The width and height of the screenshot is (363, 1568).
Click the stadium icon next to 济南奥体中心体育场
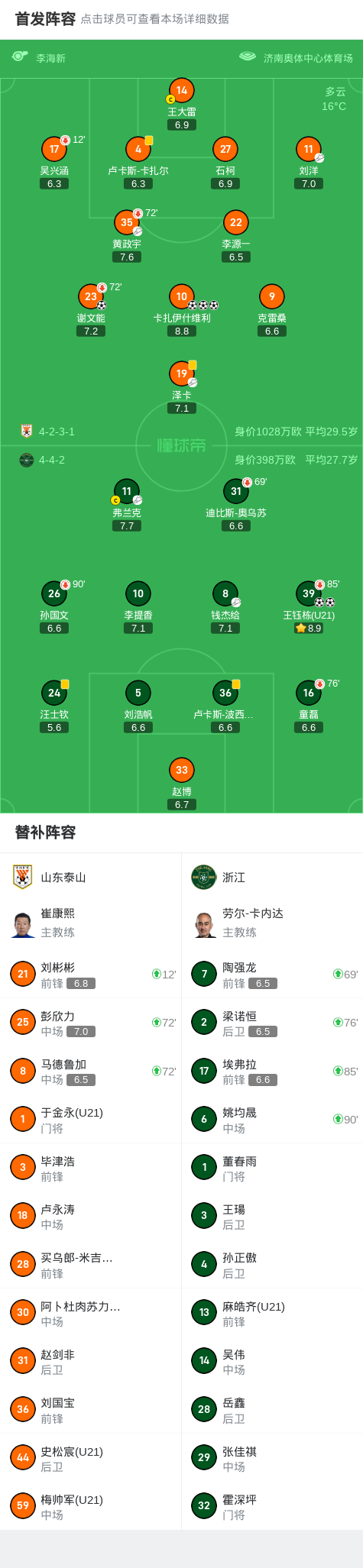(x=248, y=57)
